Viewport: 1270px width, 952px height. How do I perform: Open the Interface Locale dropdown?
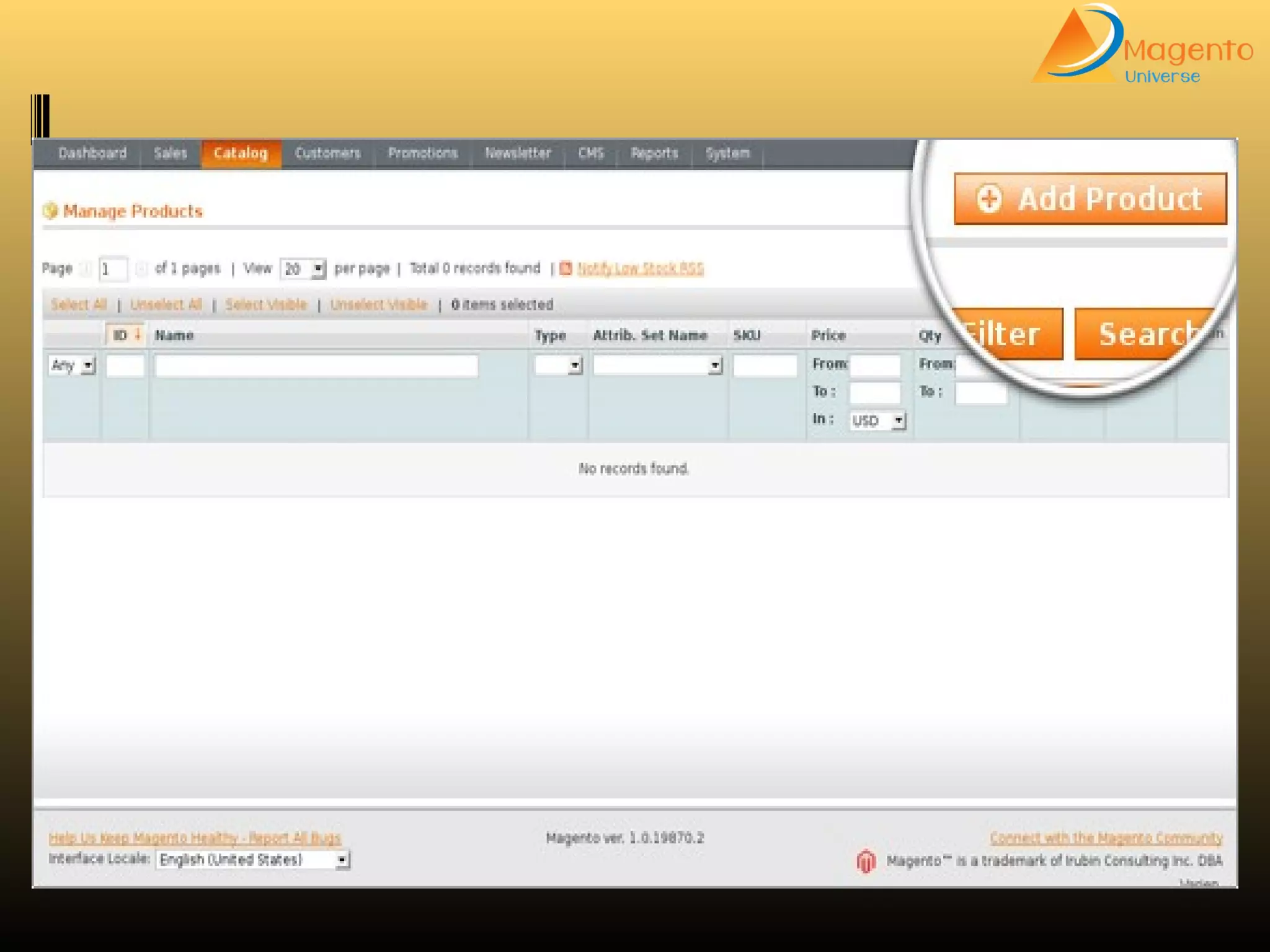[x=253, y=860]
